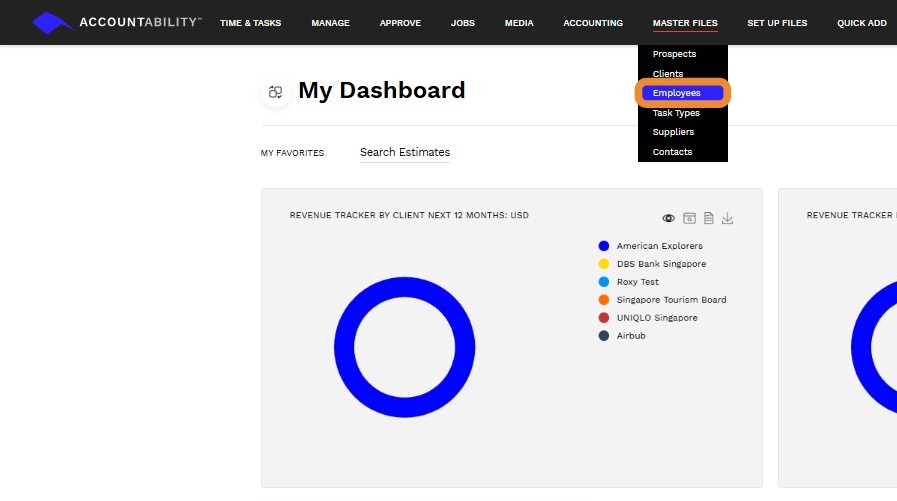Open the Manage menu

pyautogui.click(x=331, y=23)
